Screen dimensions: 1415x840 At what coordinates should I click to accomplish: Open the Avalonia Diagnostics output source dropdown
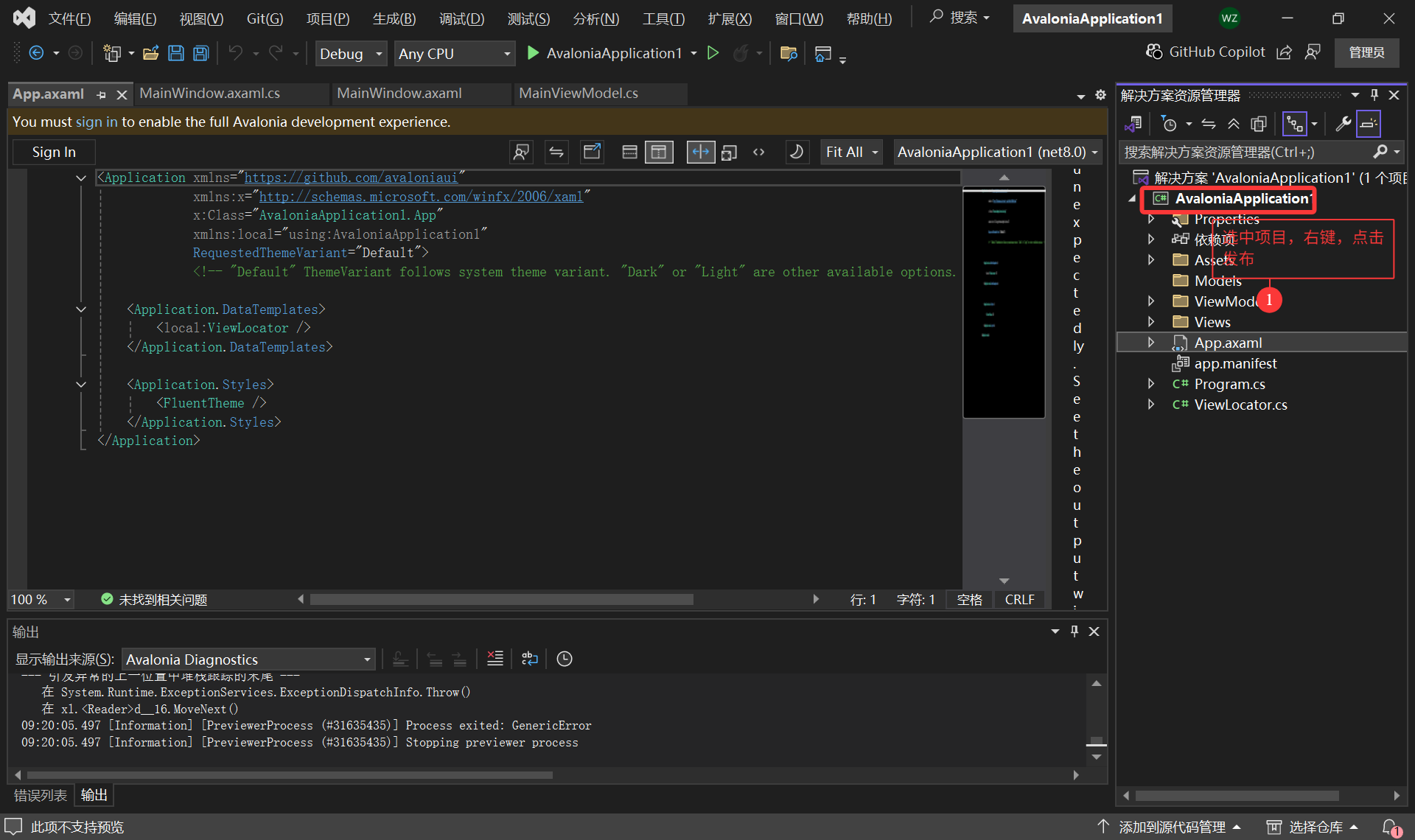click(x=248, y=659)
